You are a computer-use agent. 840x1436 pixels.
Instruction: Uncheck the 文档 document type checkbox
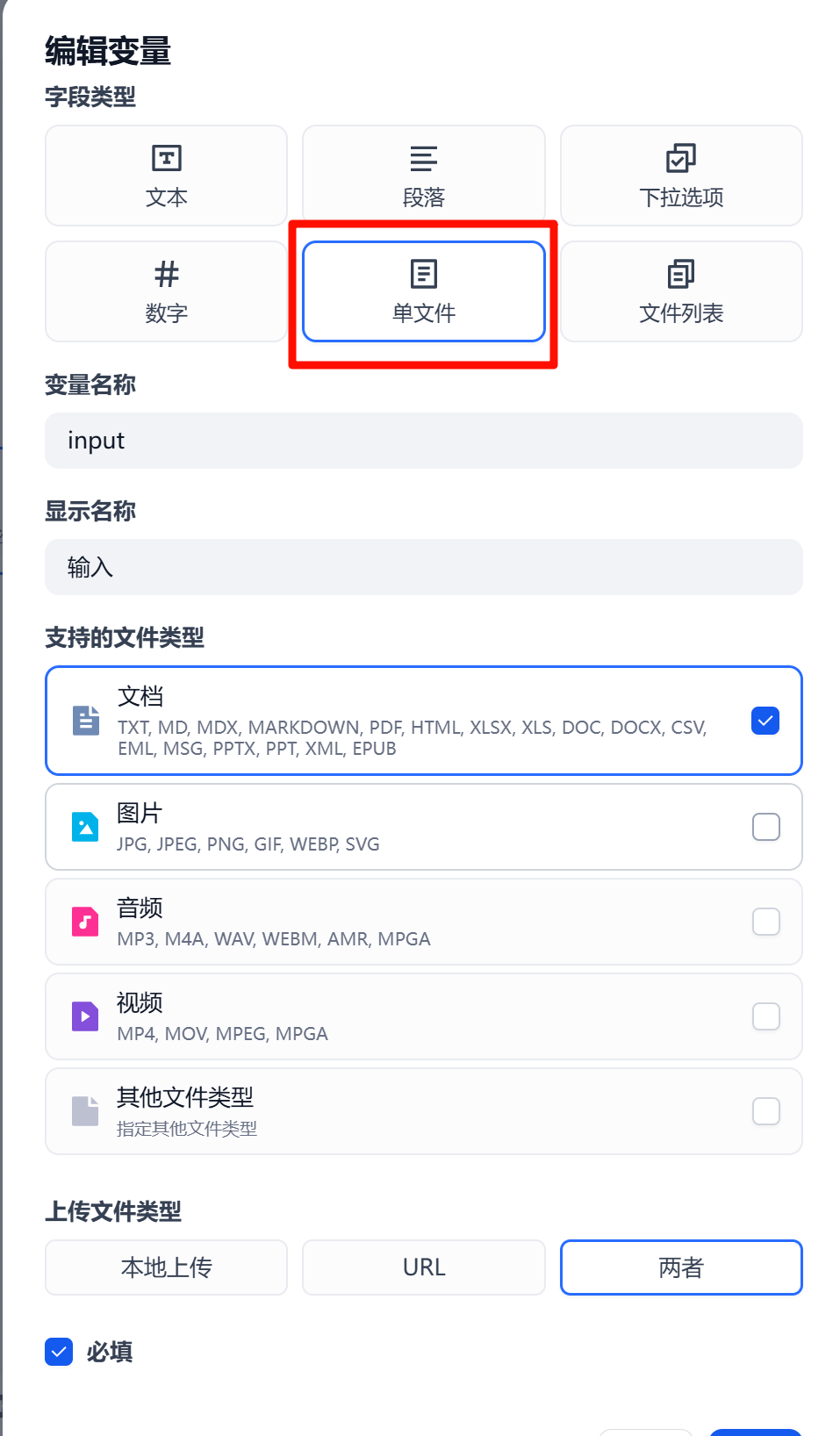765,721
